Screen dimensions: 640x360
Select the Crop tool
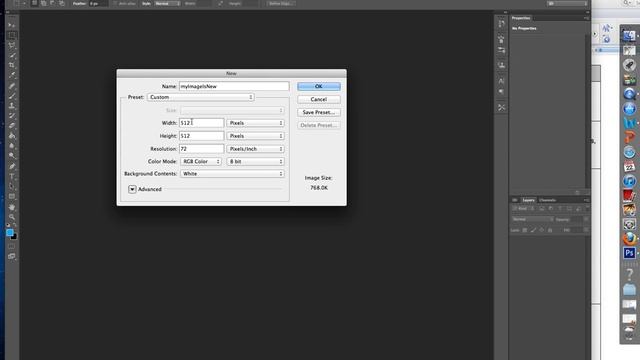coord(11,65)
